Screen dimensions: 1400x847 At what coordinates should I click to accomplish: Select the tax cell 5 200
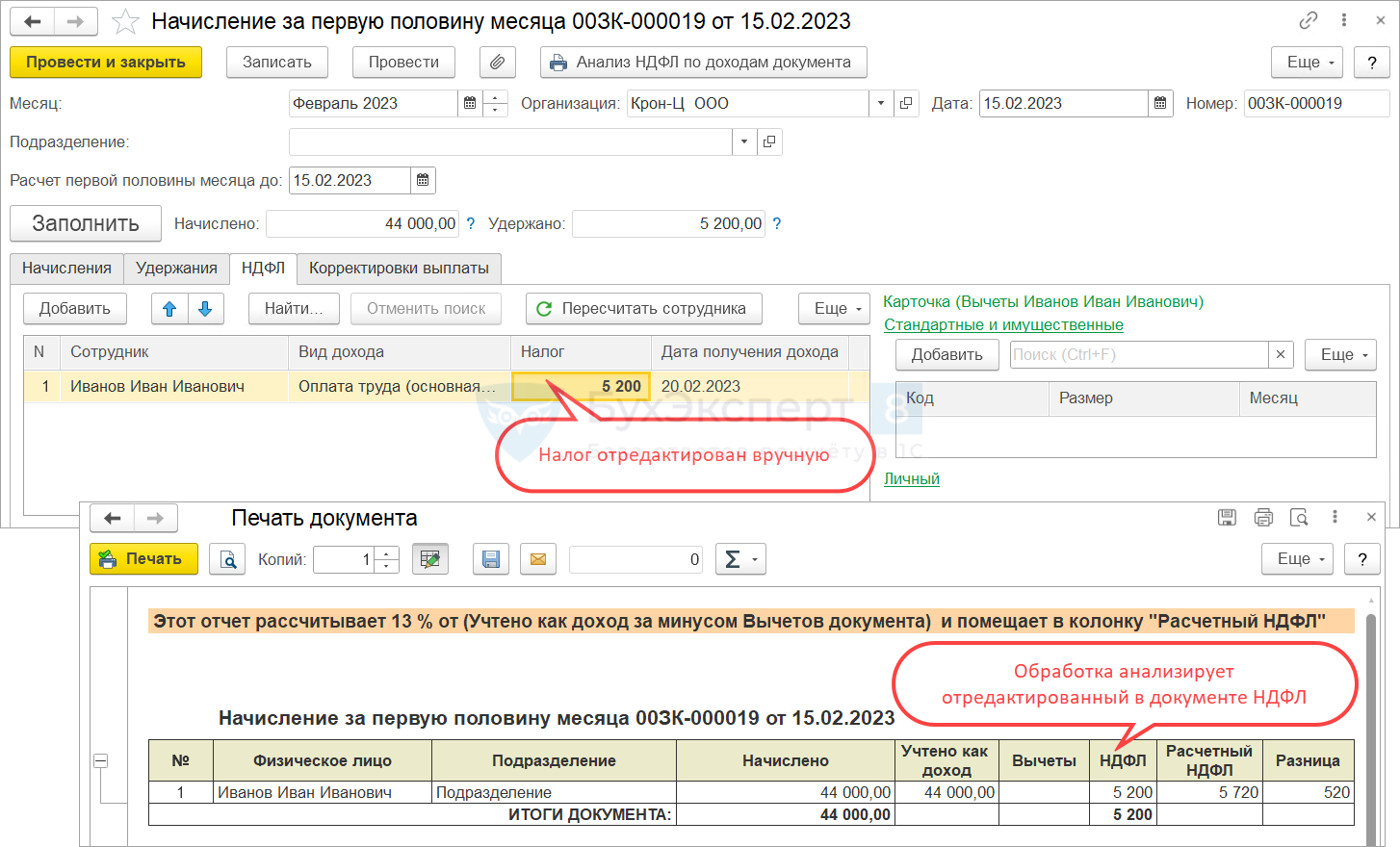coord(582,387)
